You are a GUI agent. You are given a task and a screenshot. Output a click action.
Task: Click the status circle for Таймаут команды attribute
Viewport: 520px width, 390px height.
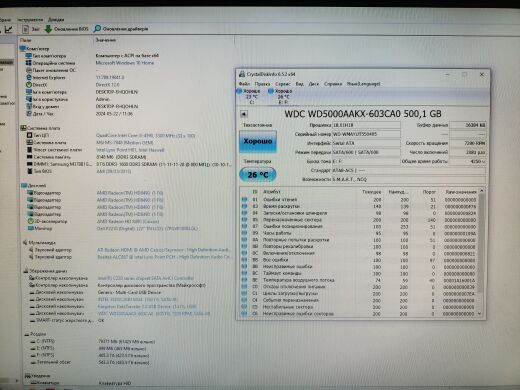(x=244, y=273)
